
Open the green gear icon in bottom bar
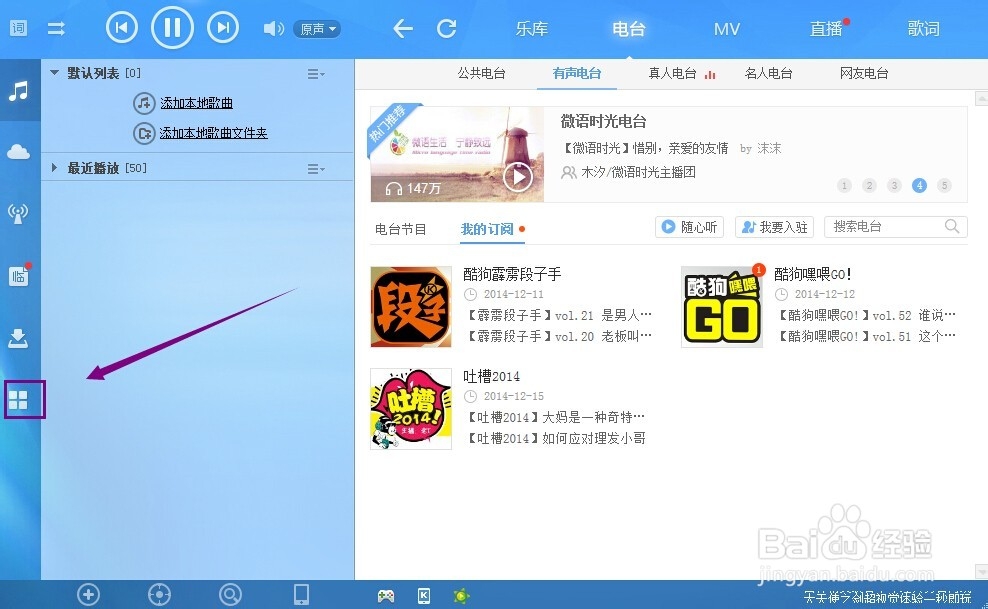click(x=462, y=595)
